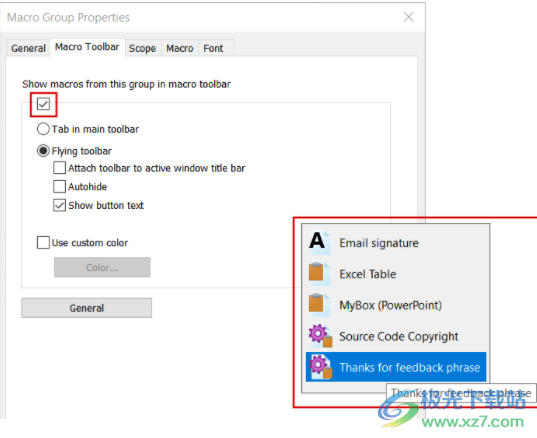This screenshot has width=537, height=438.
Task: Click the General button at bottom
Action: 87,308
